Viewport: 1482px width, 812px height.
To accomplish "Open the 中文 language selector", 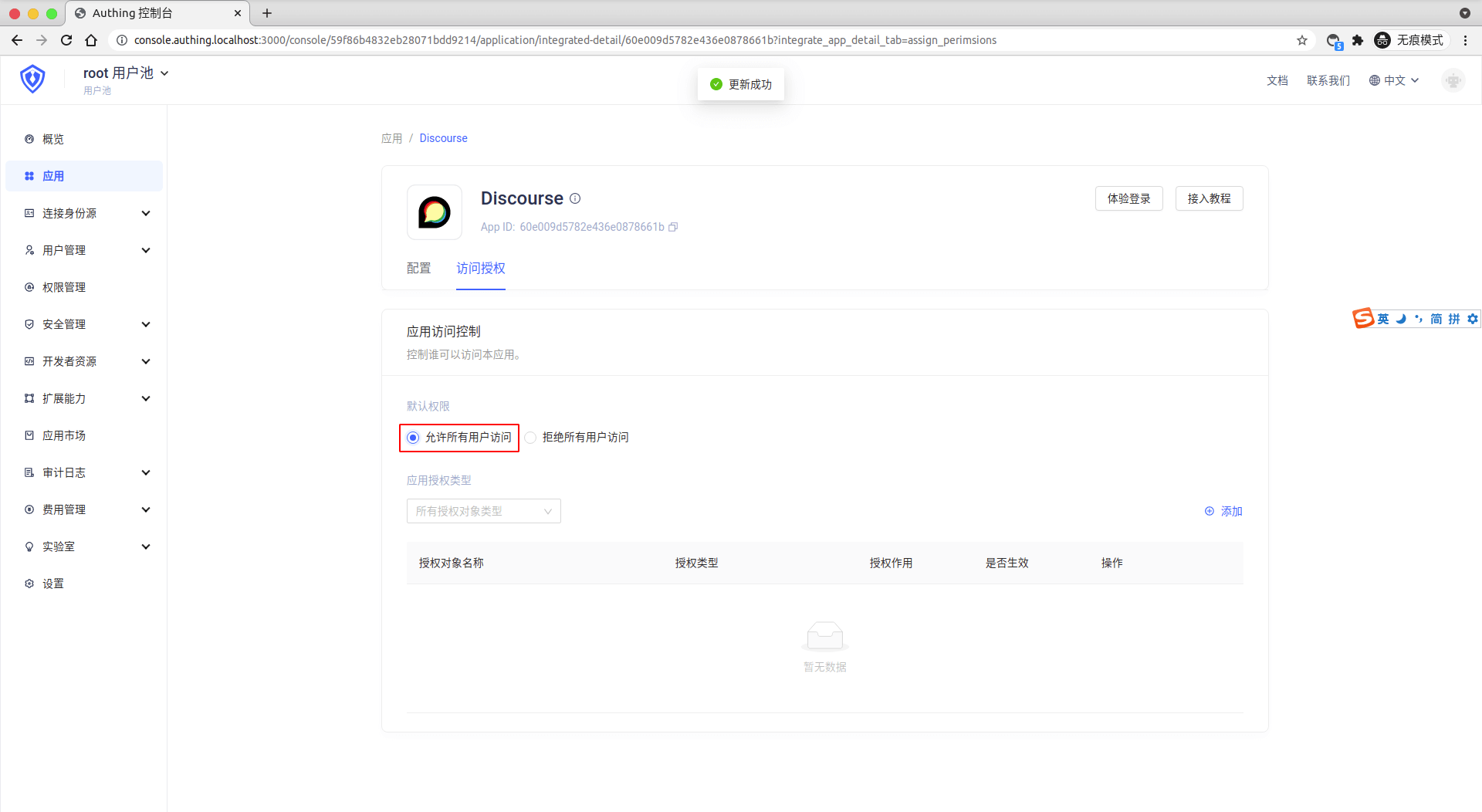I will (1394, 80).
